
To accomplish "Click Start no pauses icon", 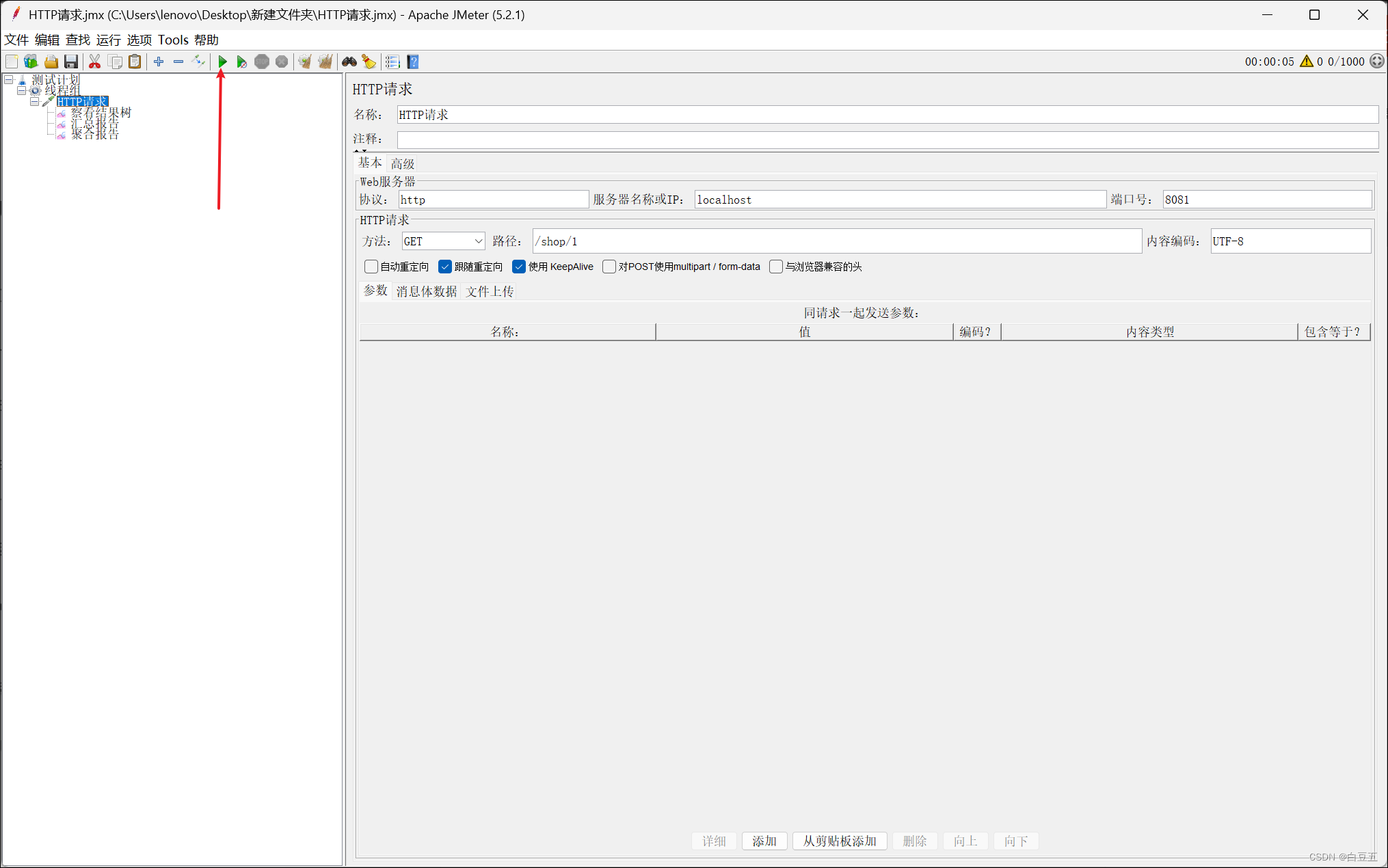I will point(241,62).
